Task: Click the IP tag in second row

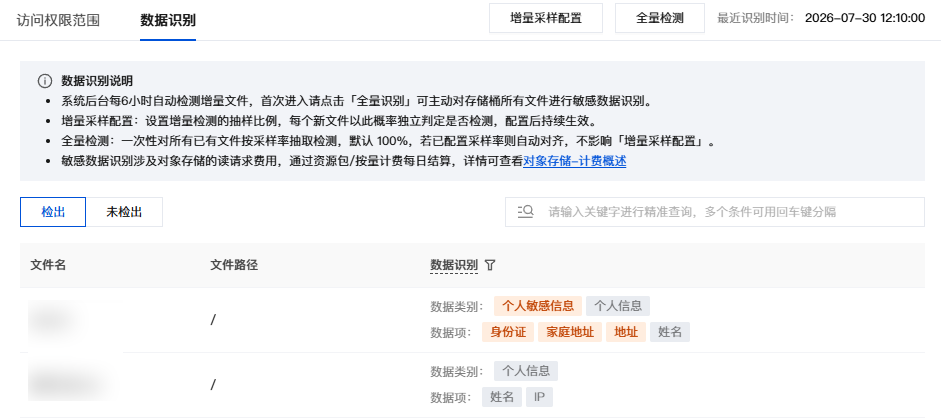Action: pyautogui.click(x=539, y=397)
